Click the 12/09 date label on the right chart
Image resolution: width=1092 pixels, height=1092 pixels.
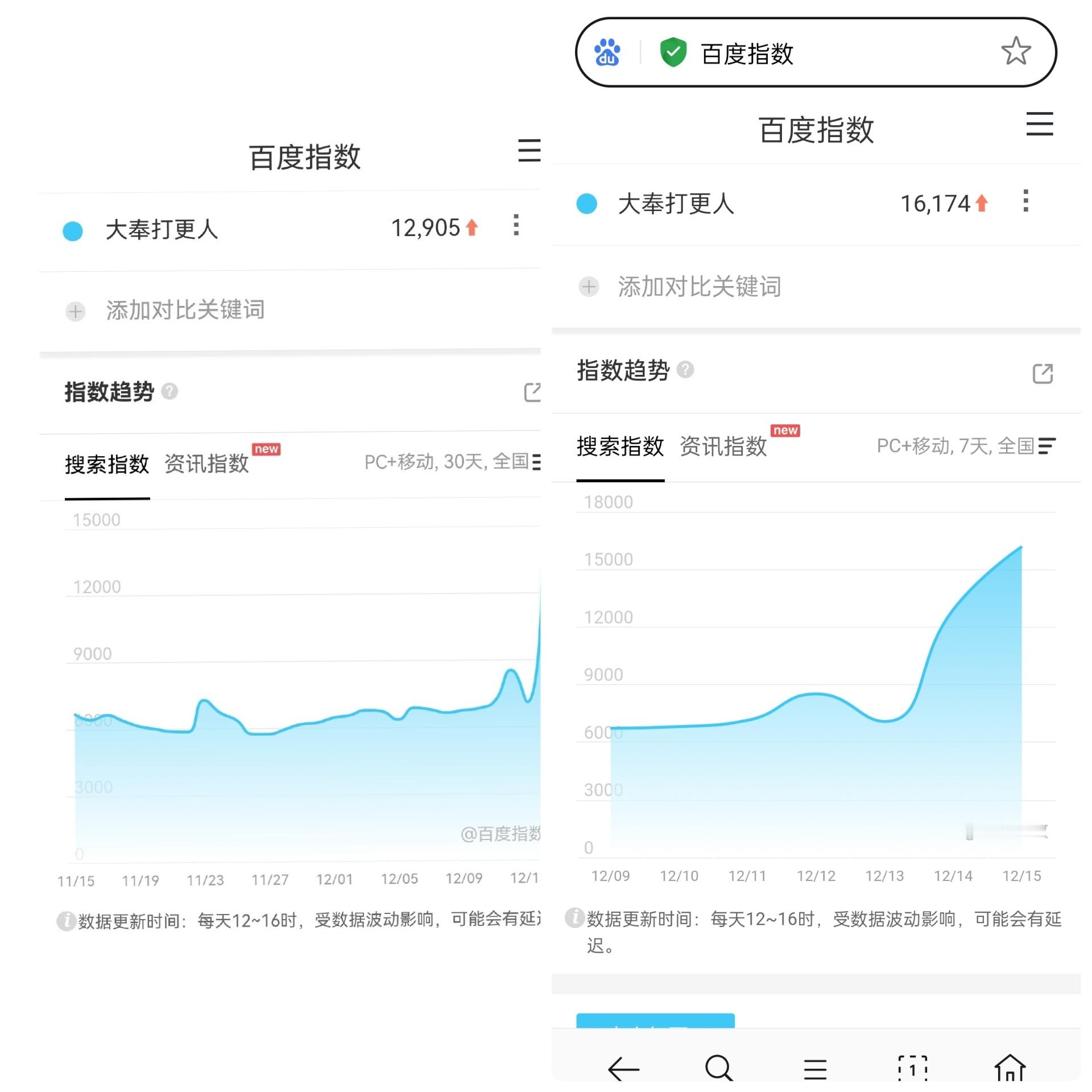610,876
